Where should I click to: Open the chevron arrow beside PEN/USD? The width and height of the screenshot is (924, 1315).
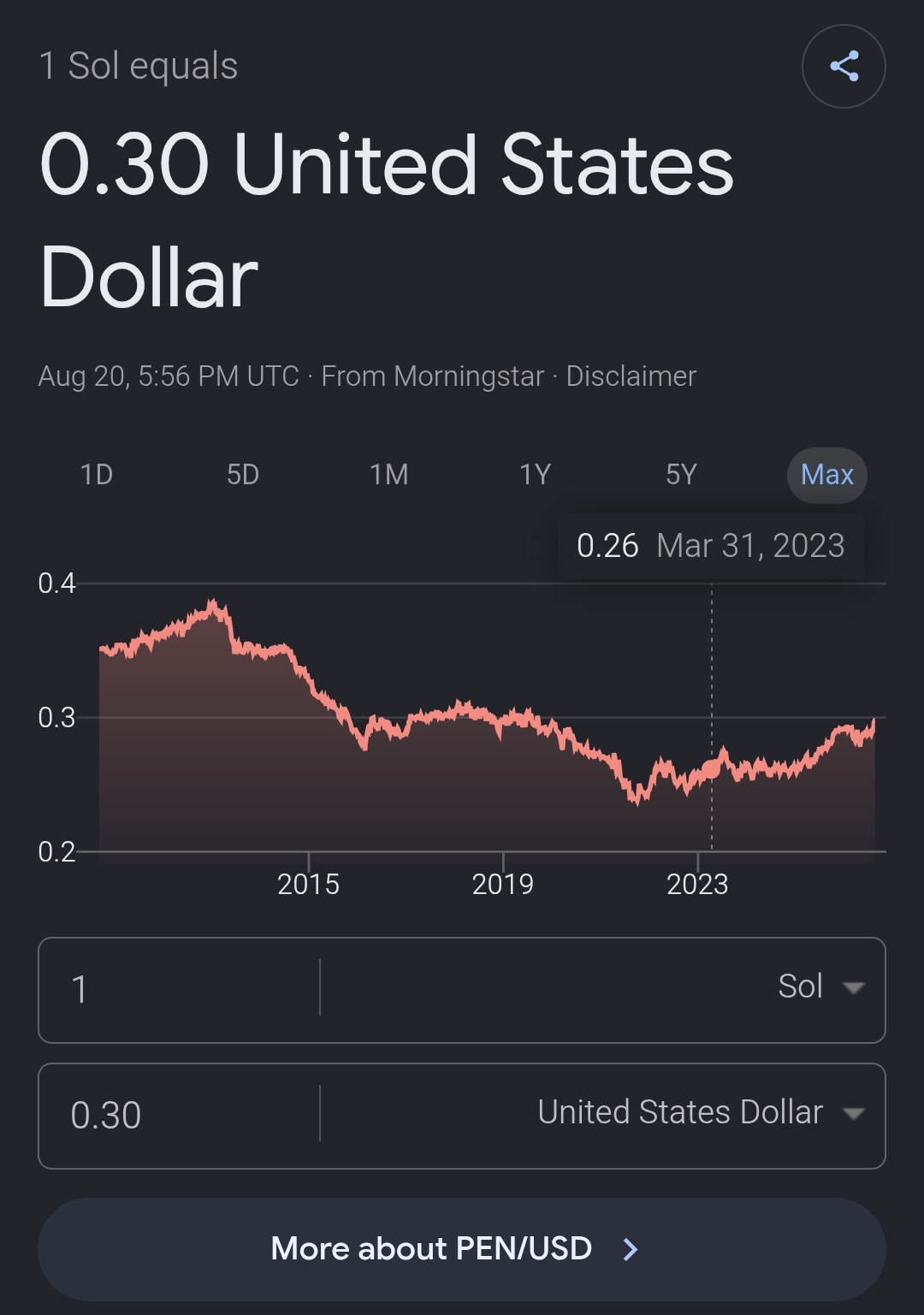click(x=631, y=1249)
